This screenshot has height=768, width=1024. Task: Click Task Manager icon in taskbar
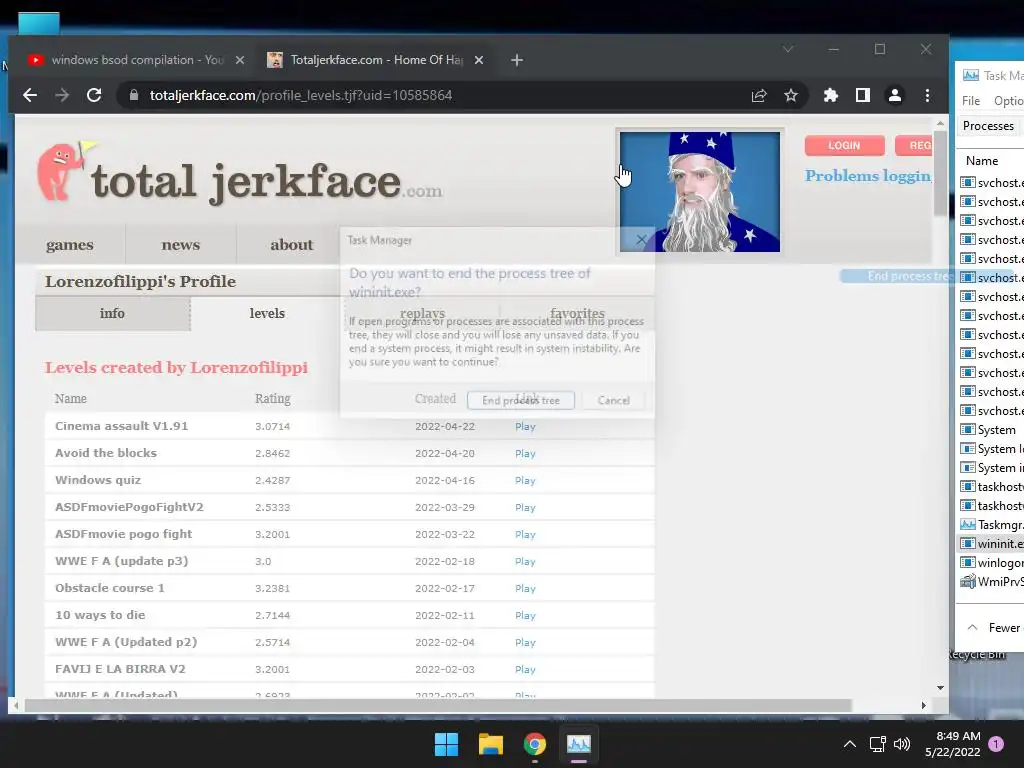[579, 744]
